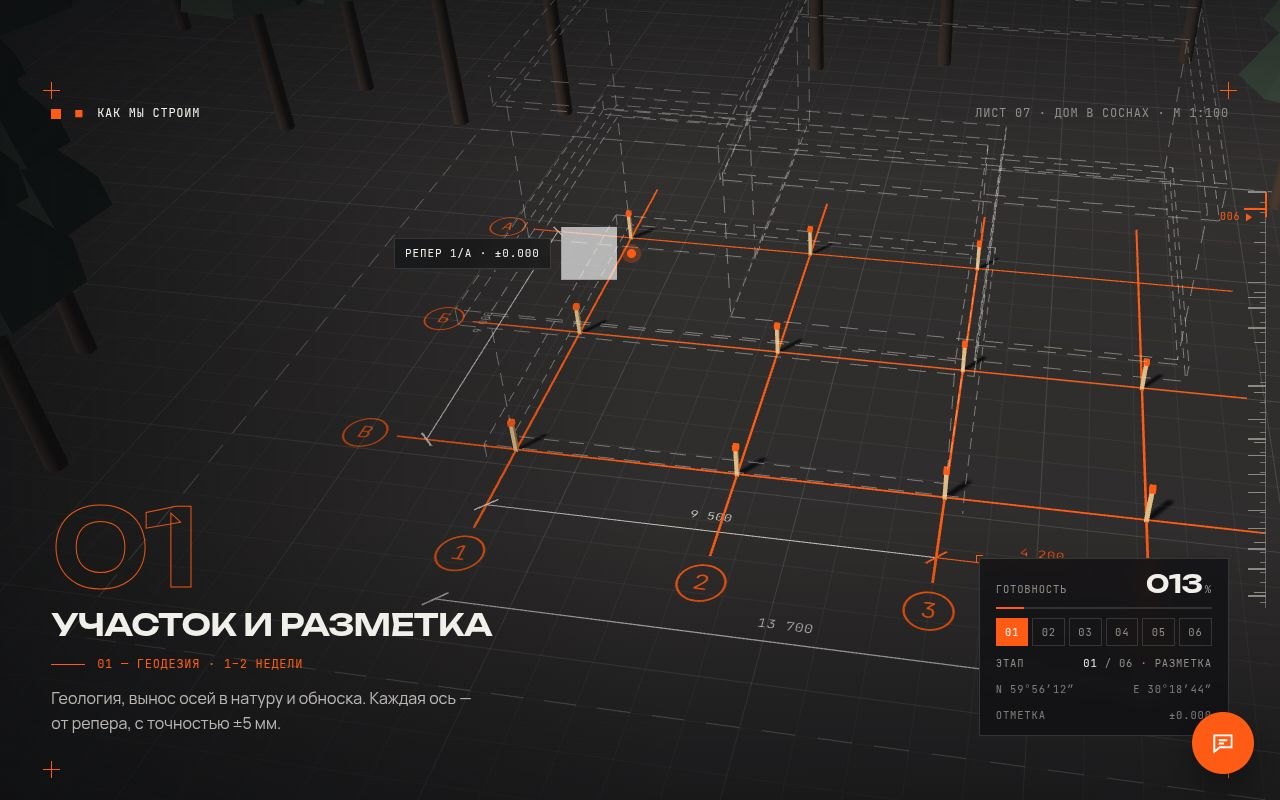
Task: Click the 006 ruler marker
Action: pyautogui.click(x=1236, y=217)
